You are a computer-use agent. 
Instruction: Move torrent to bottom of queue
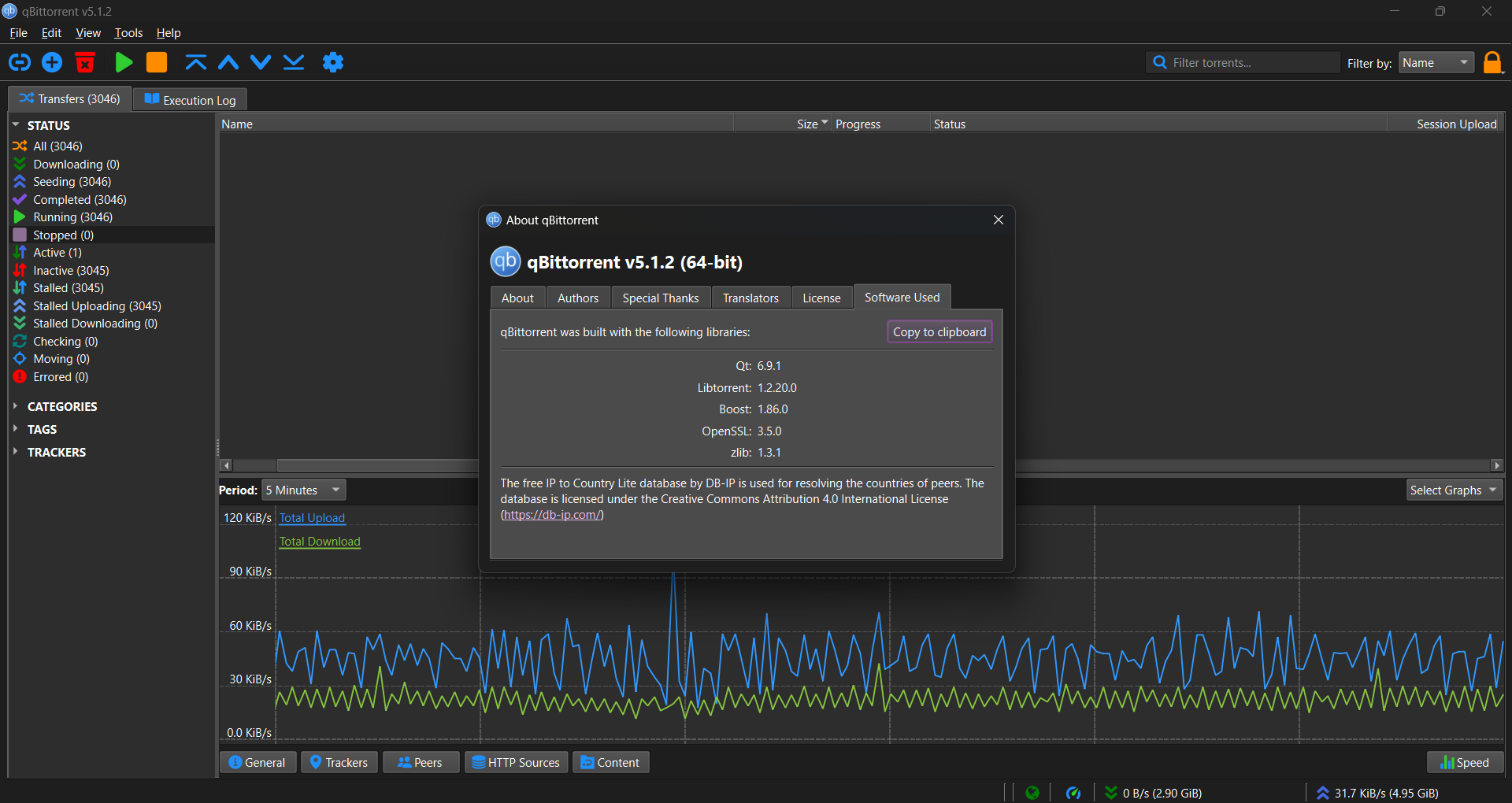click(x=294, y=62)
